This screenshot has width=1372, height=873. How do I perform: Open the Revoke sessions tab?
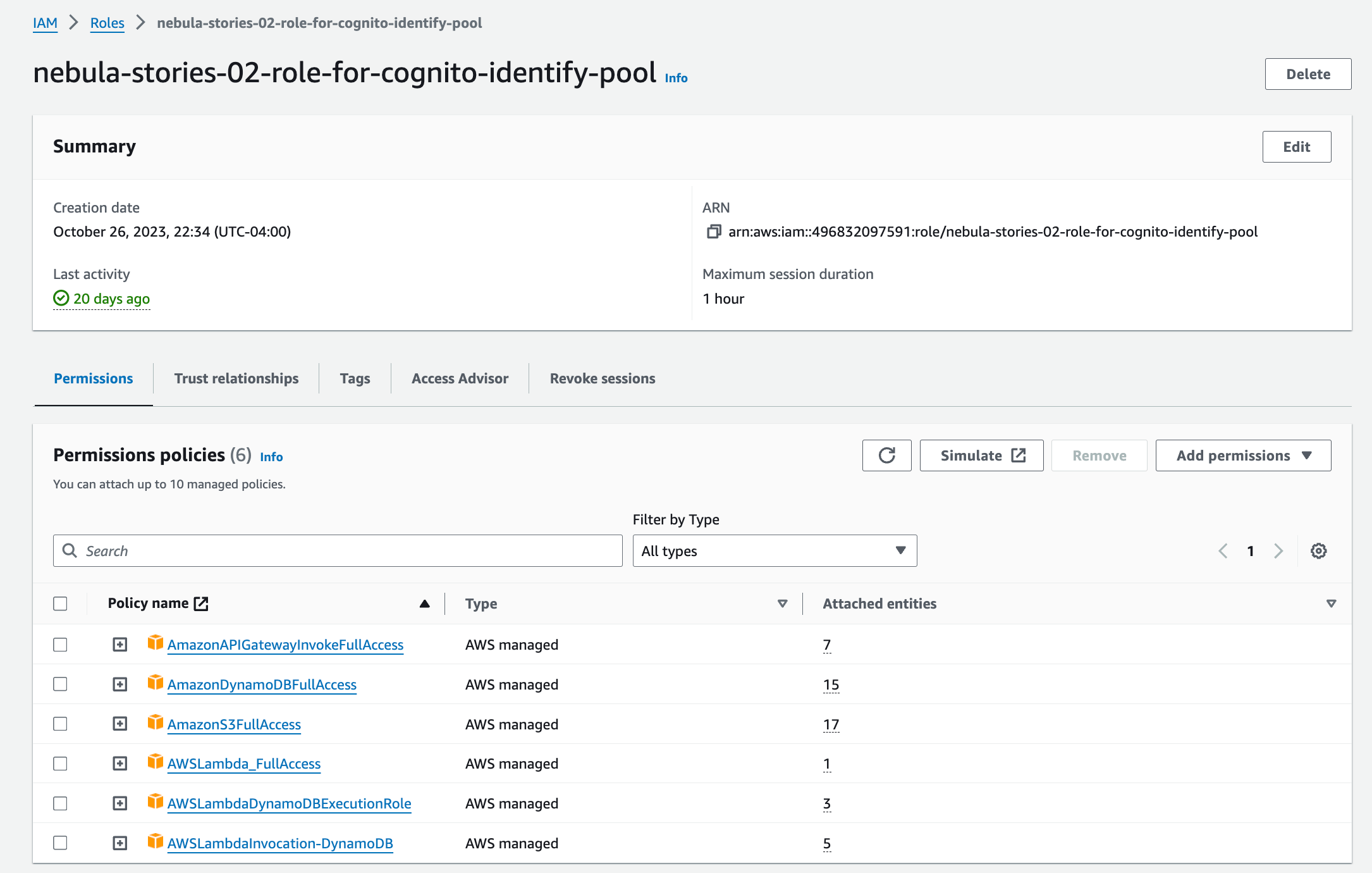[x=602, y=378]
